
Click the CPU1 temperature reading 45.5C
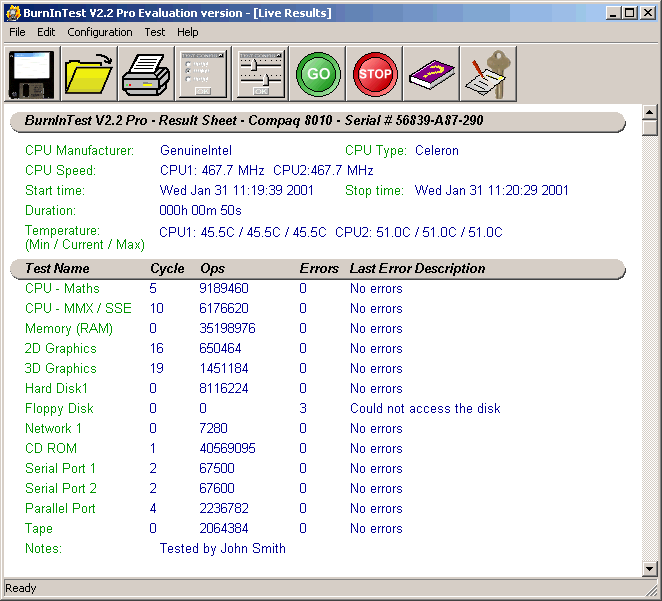(x=242, y=232)
